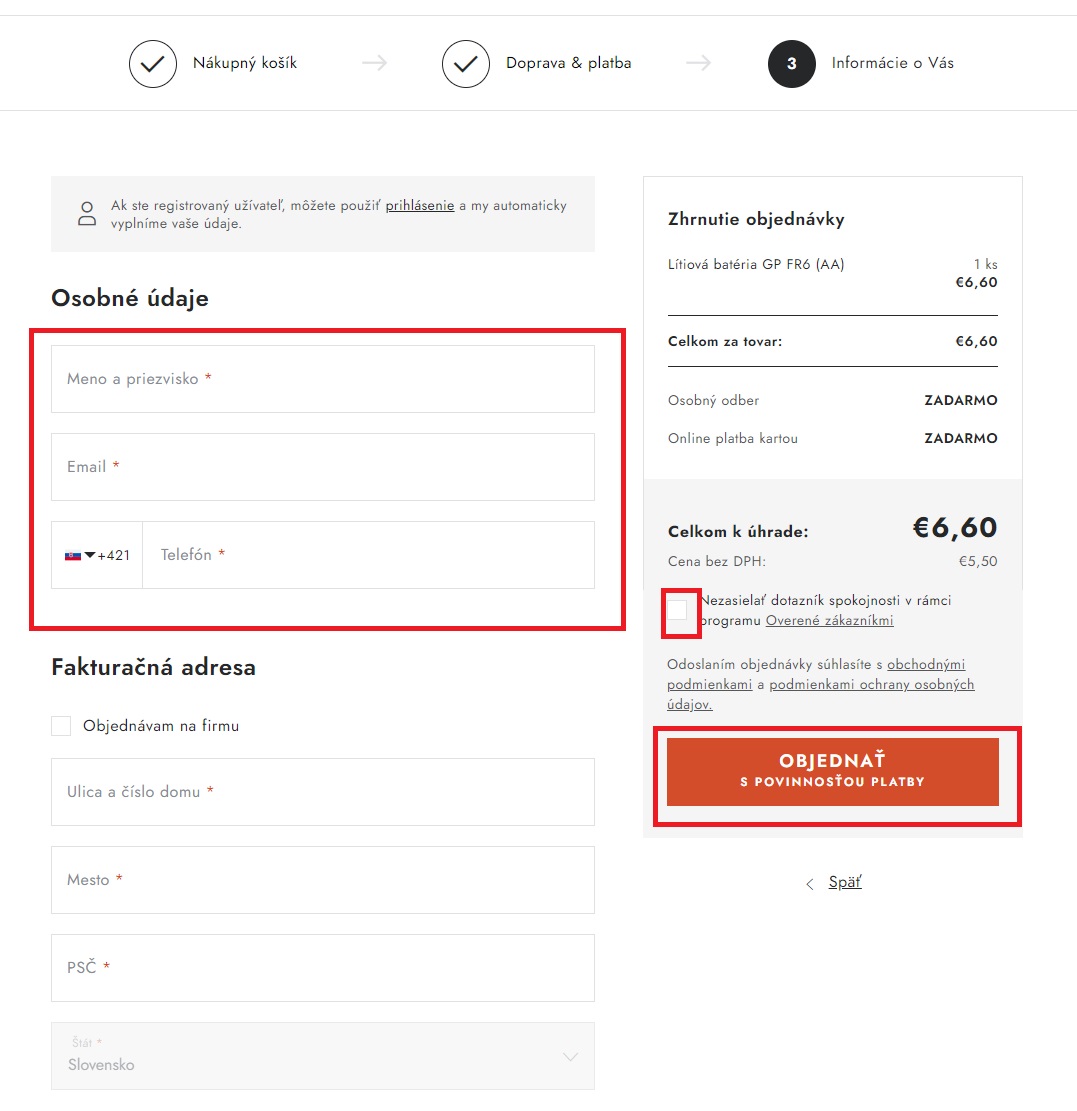Screen dimensions: 1077x1111
Task: Open the +421 phone country code dropdown
Action: pos(97,556)
